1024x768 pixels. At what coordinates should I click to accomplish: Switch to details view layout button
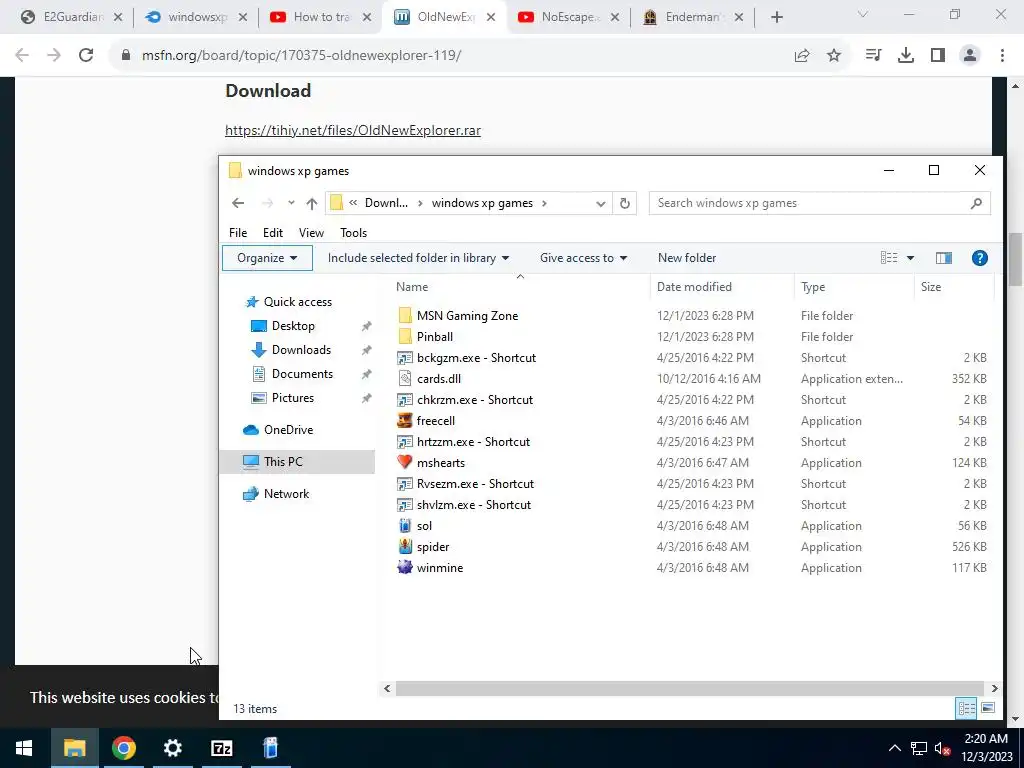coord(967,708)
